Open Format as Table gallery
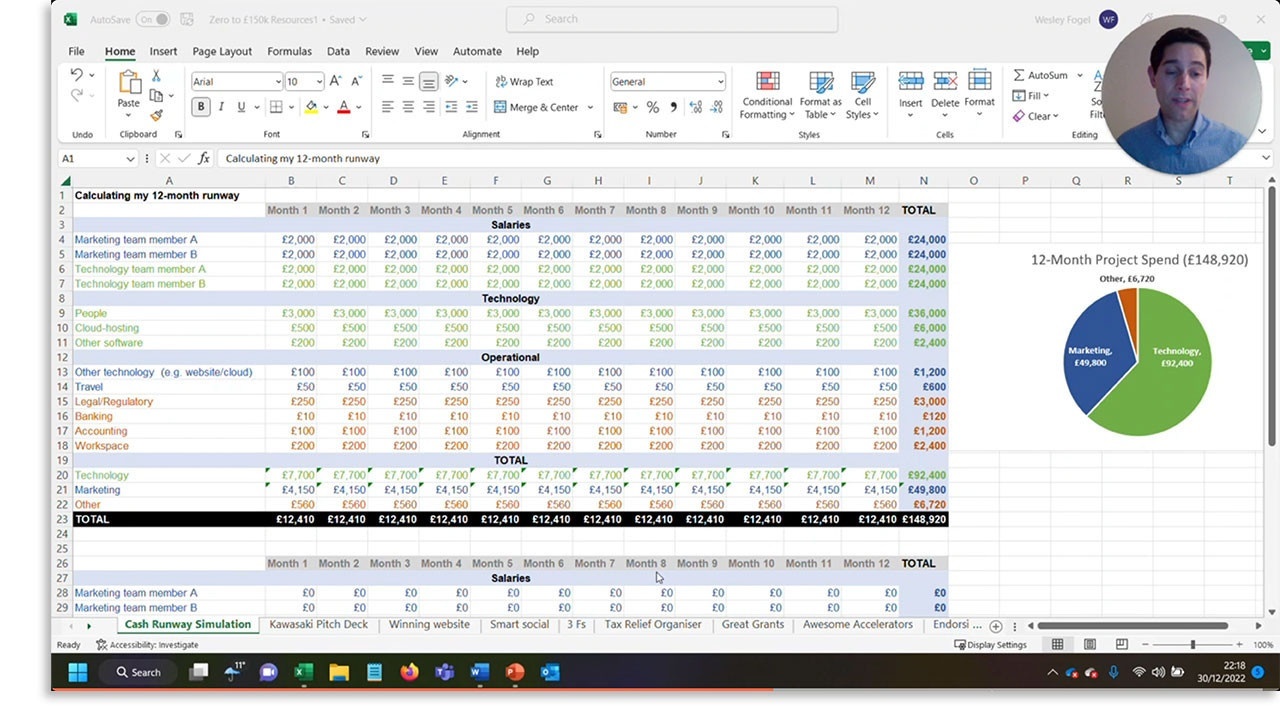 click(x=820, y=96)
